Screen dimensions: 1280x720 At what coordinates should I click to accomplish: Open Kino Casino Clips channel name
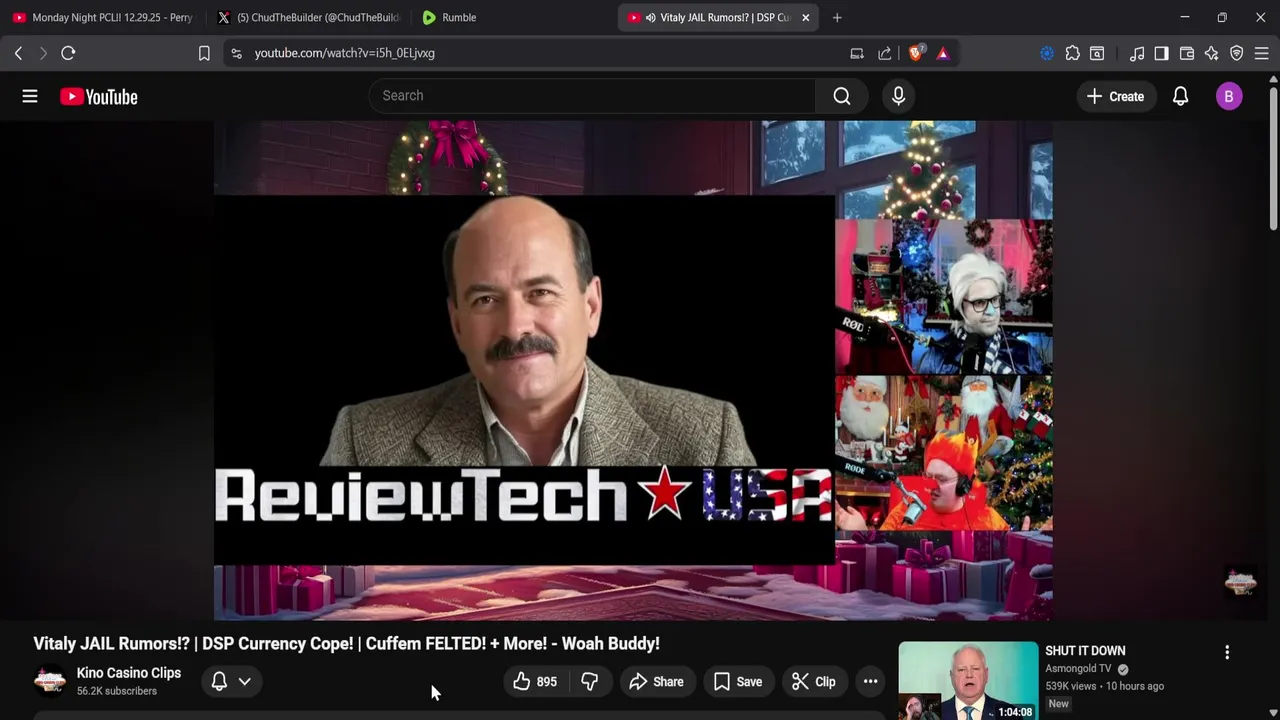[x=129, y=673]
